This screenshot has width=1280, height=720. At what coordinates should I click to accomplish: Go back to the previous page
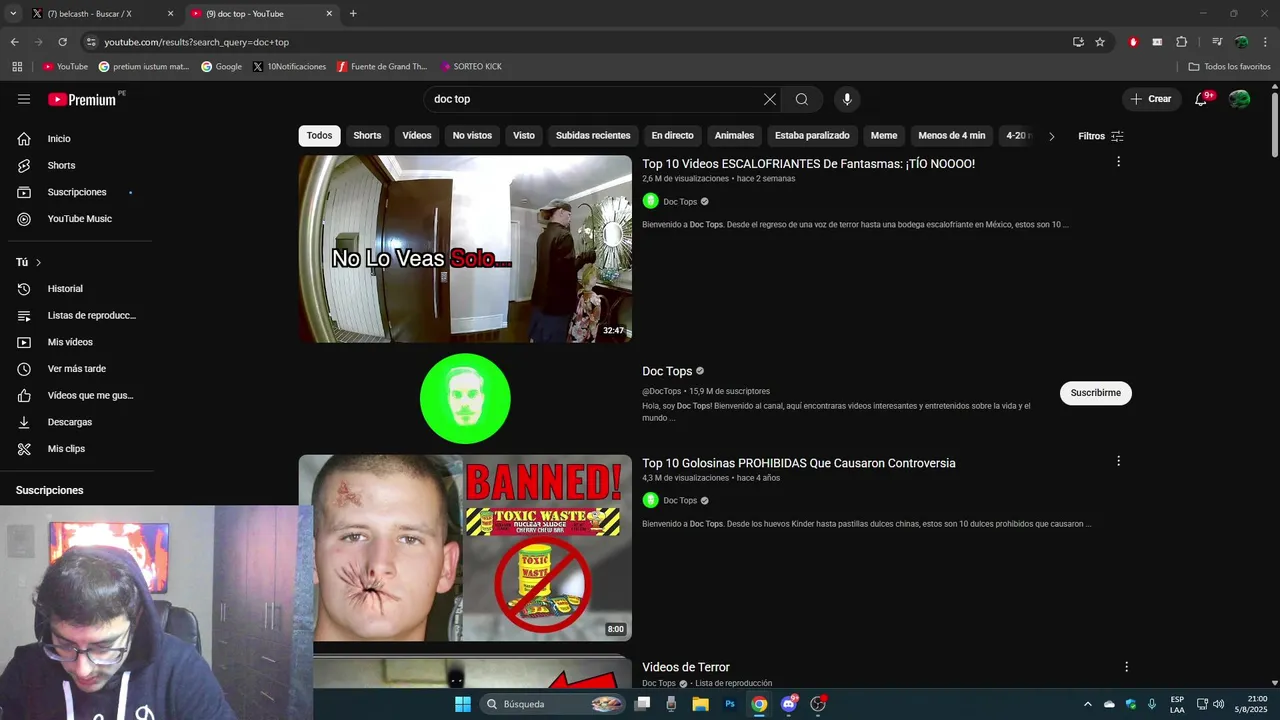tap(14, 42)
